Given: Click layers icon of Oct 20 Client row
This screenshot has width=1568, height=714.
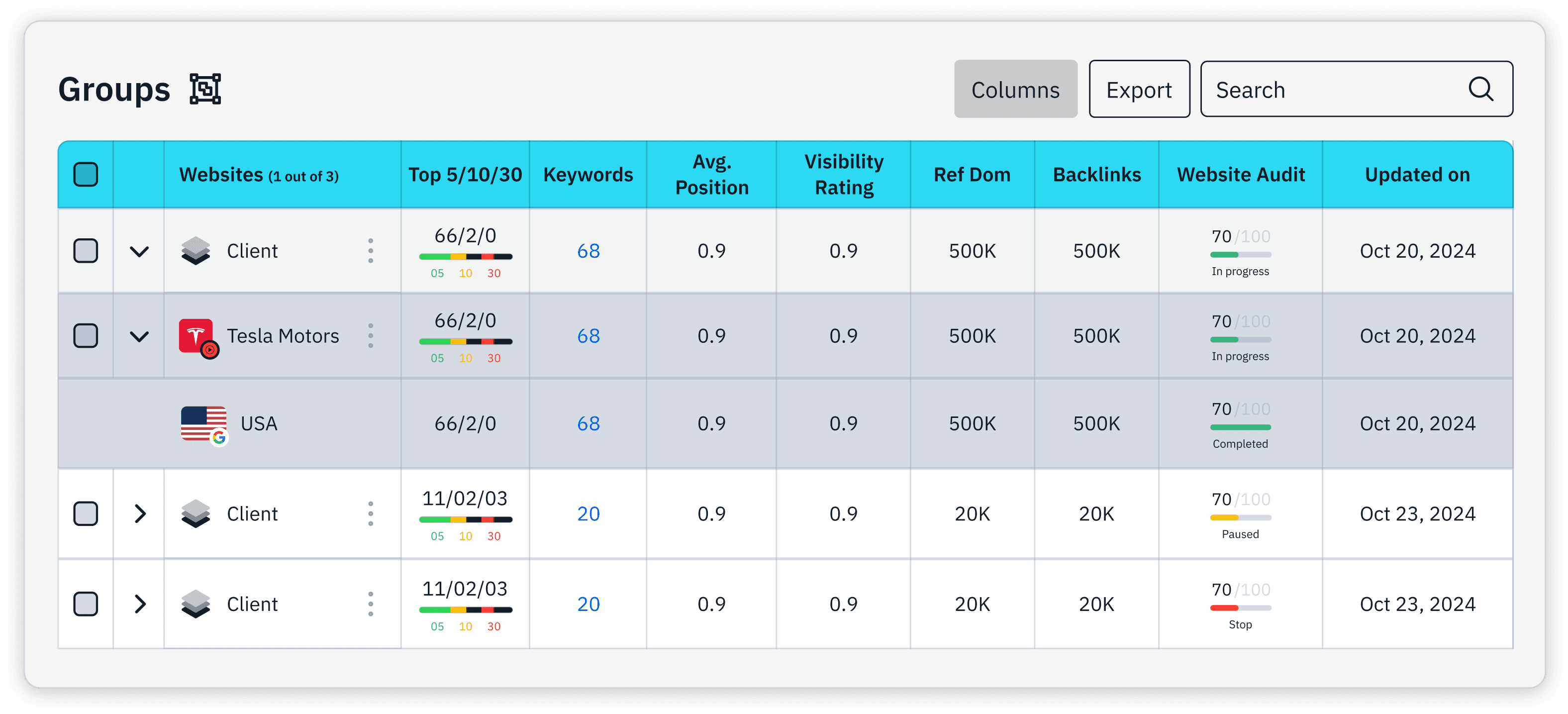Looking at the screenshot, I should pos(196,251).
